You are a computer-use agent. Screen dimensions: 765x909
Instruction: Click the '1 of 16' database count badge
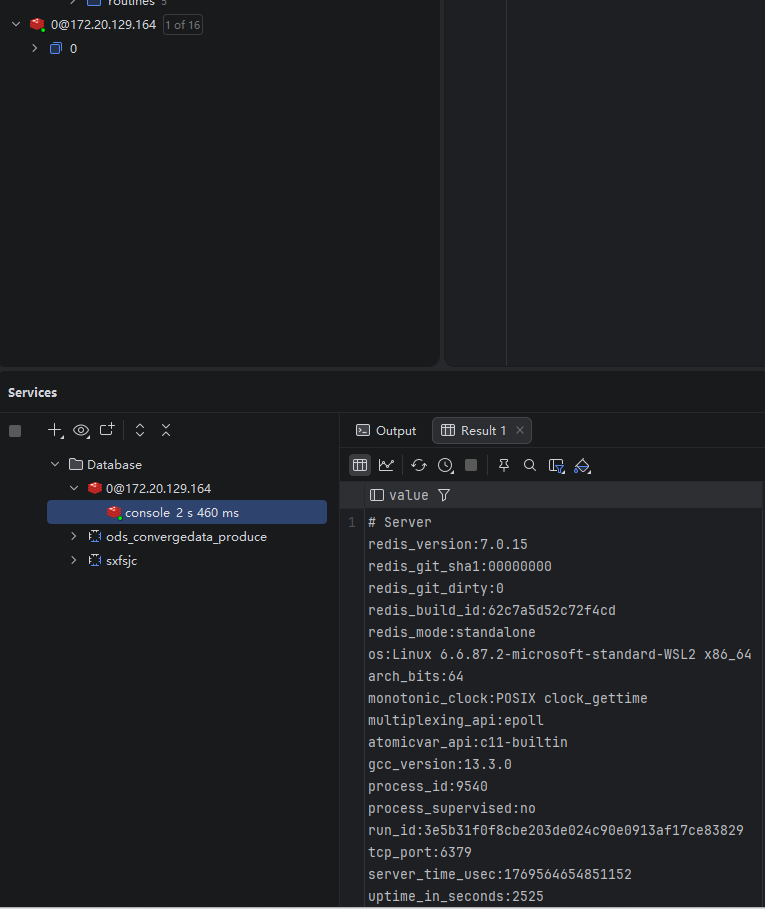[183, 24]
